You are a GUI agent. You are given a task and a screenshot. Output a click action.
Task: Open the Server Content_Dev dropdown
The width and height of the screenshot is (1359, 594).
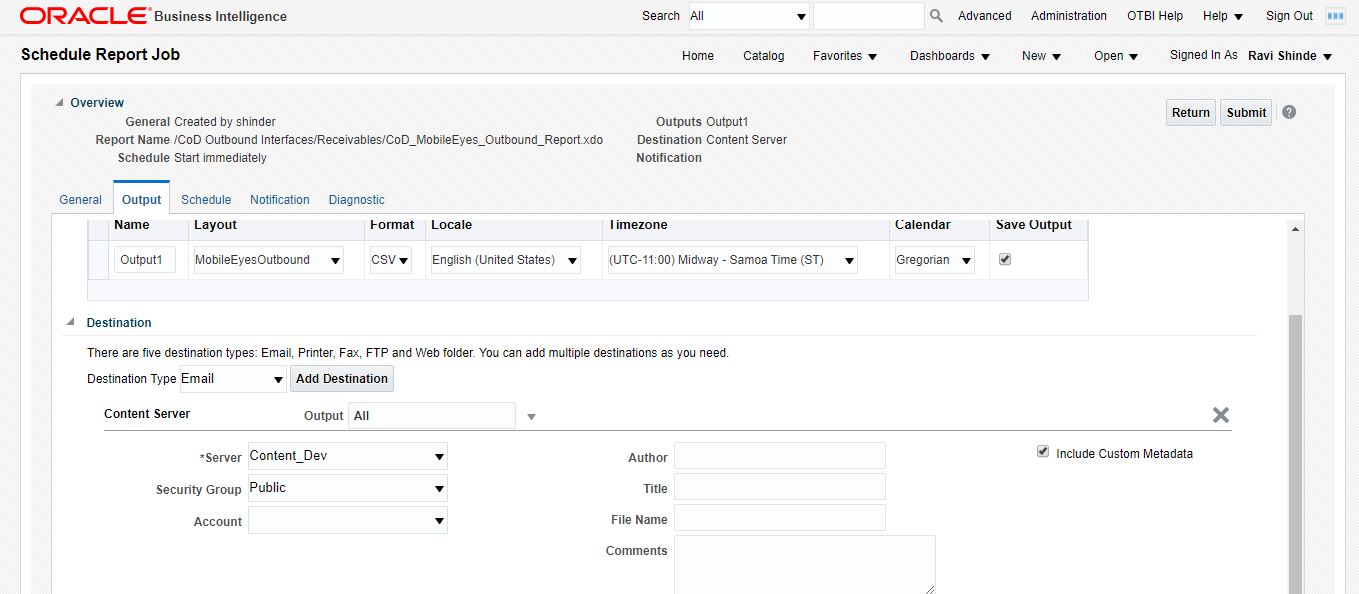pos(347,456)
